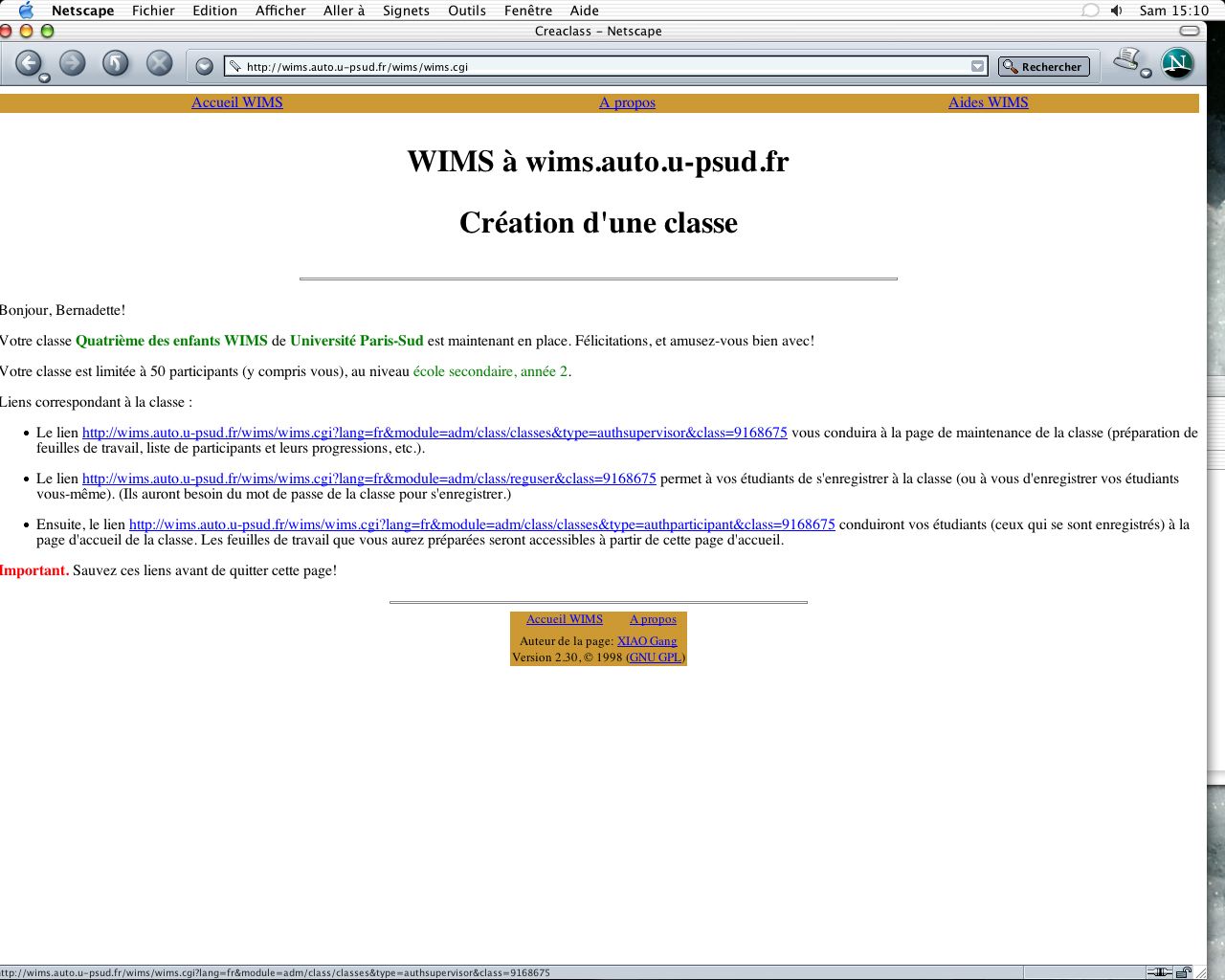Open the Print options dropdown arrow
This screenshot has width=1225, height=980.
tap(1146, 74)
